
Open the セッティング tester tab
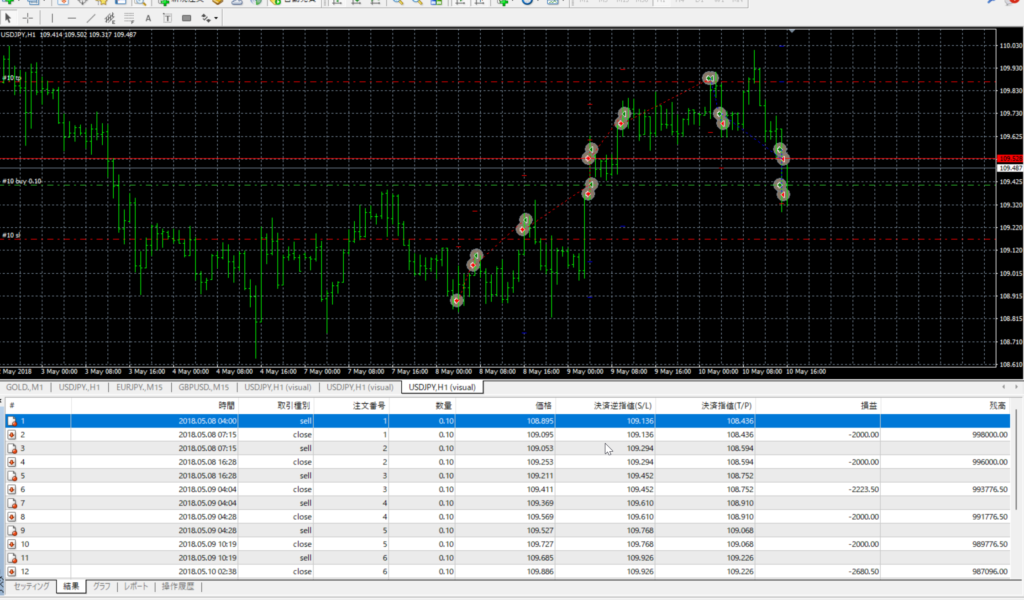point(31,586)
